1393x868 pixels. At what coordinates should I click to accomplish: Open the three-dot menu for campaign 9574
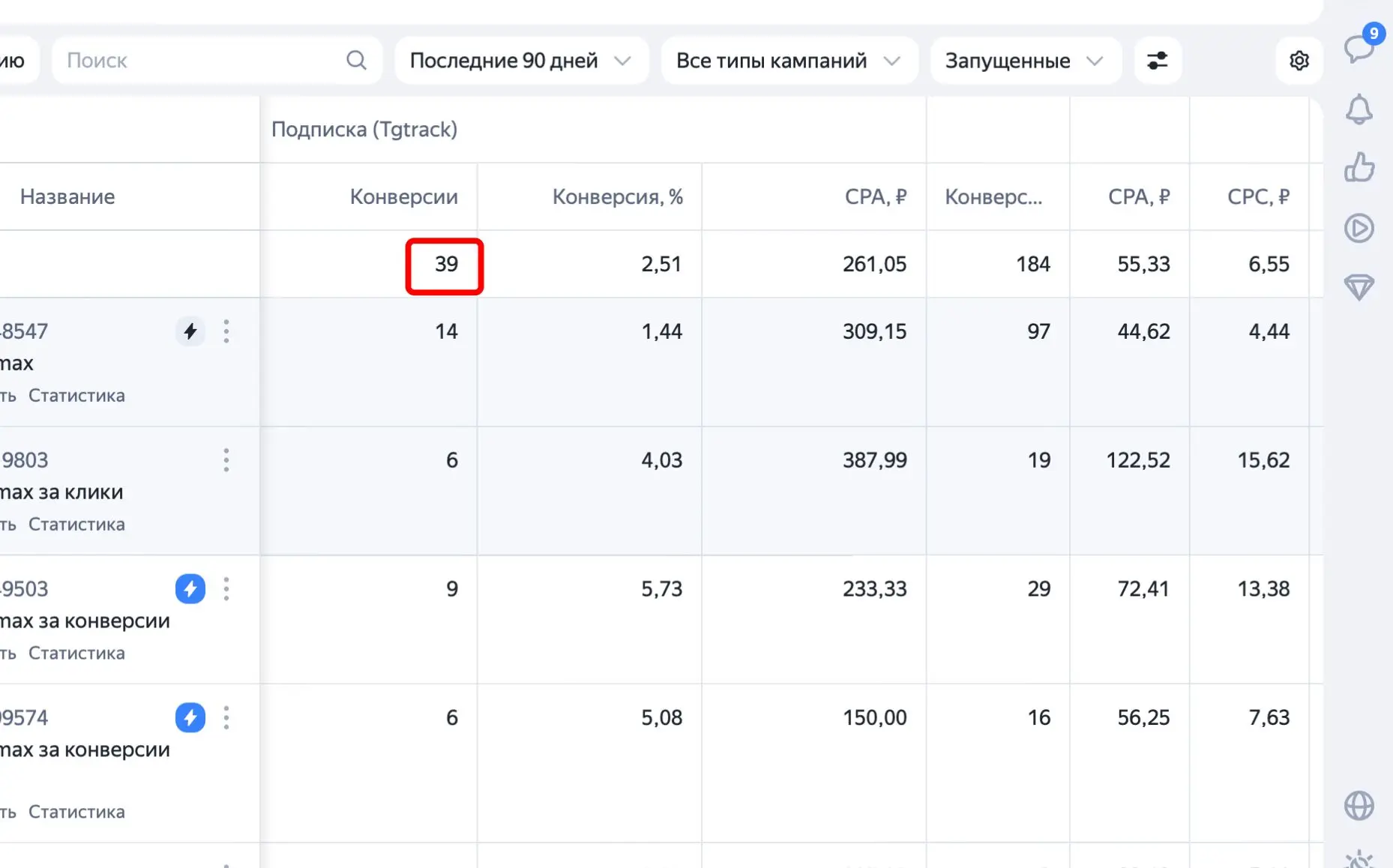pos(226,717)
